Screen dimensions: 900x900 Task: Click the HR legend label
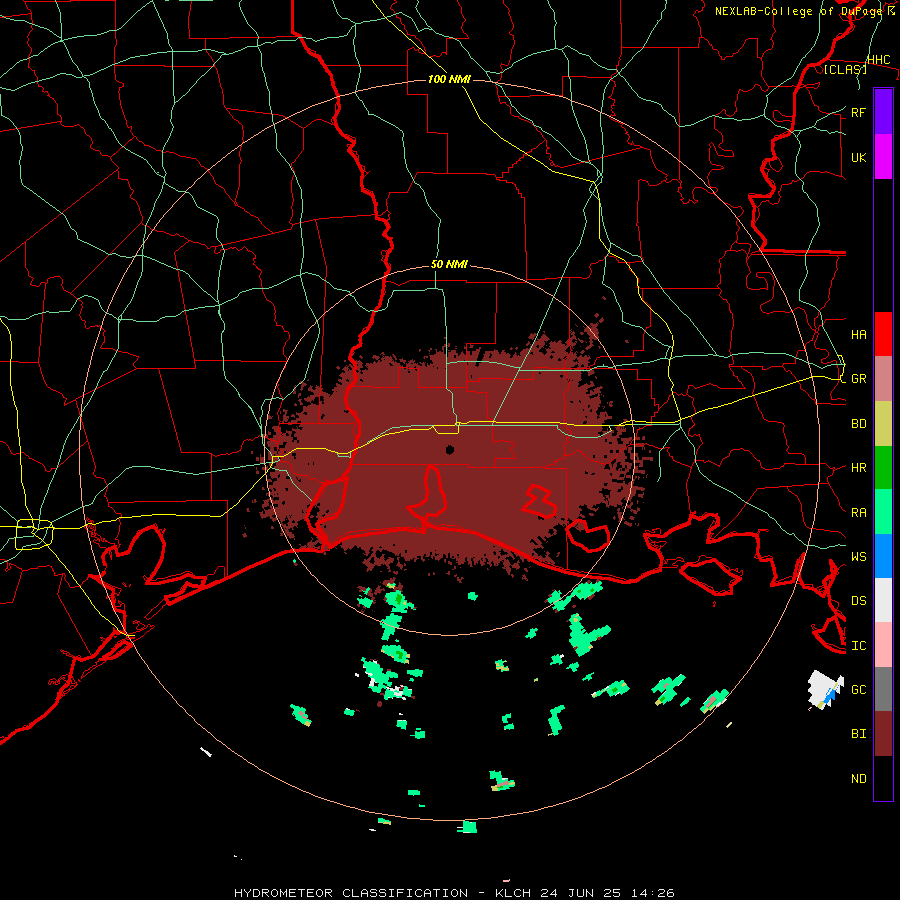click(x=858, y=468)
